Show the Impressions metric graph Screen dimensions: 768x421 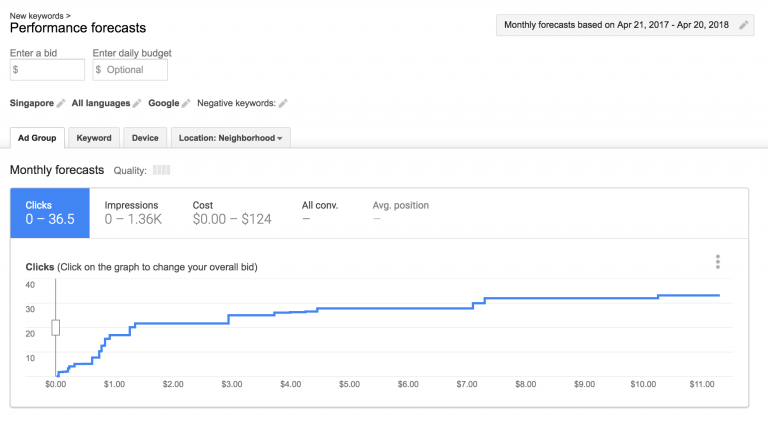tap(132, 213)
